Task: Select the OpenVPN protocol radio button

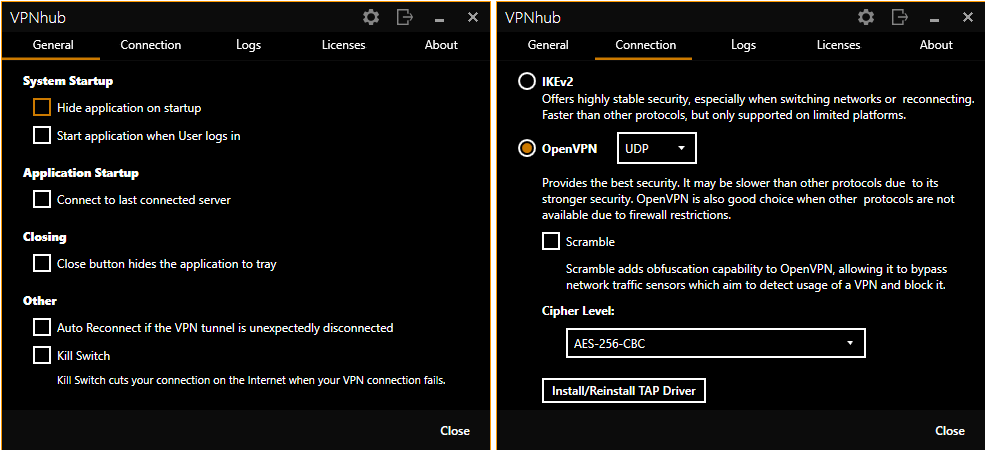Action: 526,148
